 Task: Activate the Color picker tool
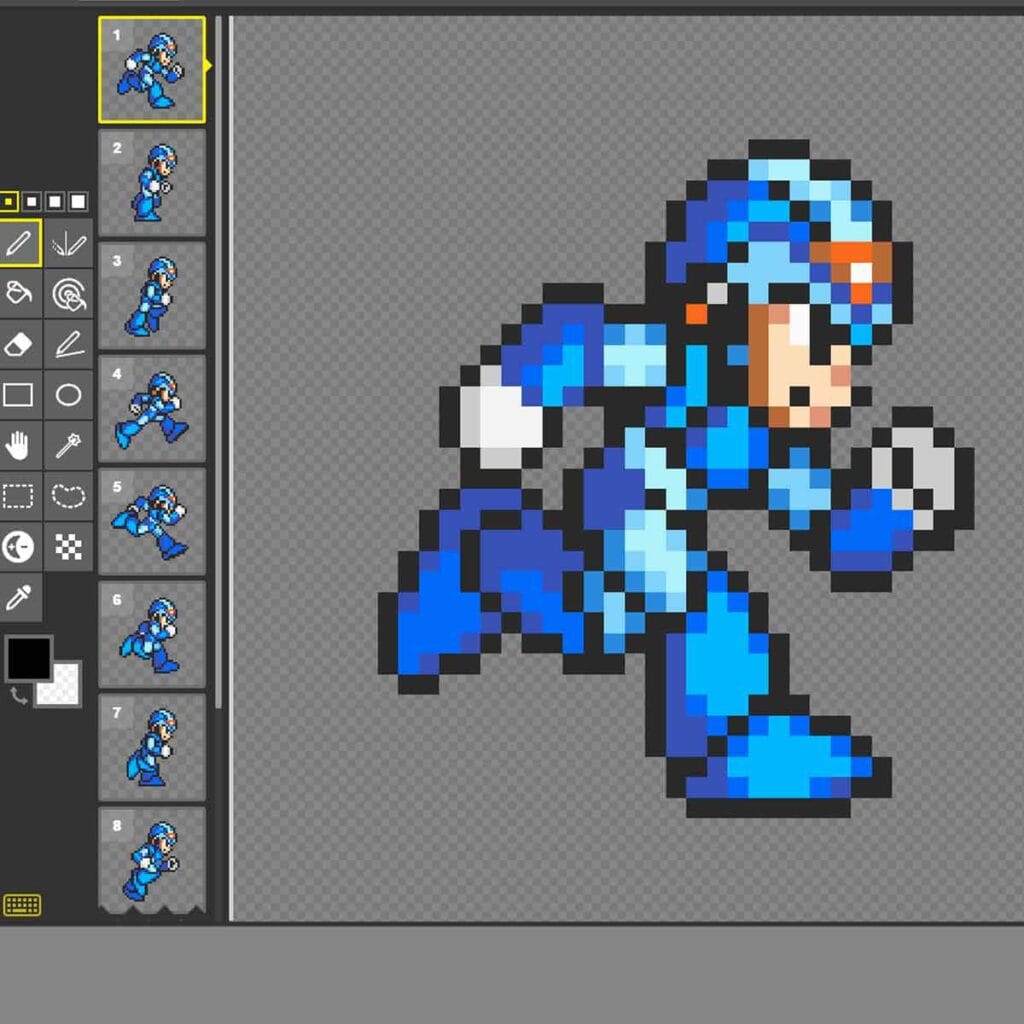tap(22, 596)
